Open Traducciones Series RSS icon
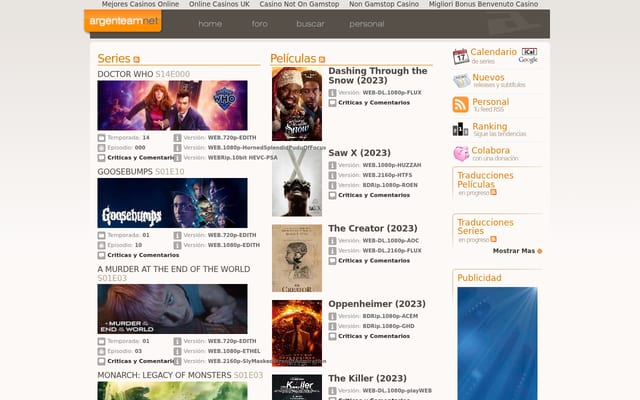 coord(493,239)
